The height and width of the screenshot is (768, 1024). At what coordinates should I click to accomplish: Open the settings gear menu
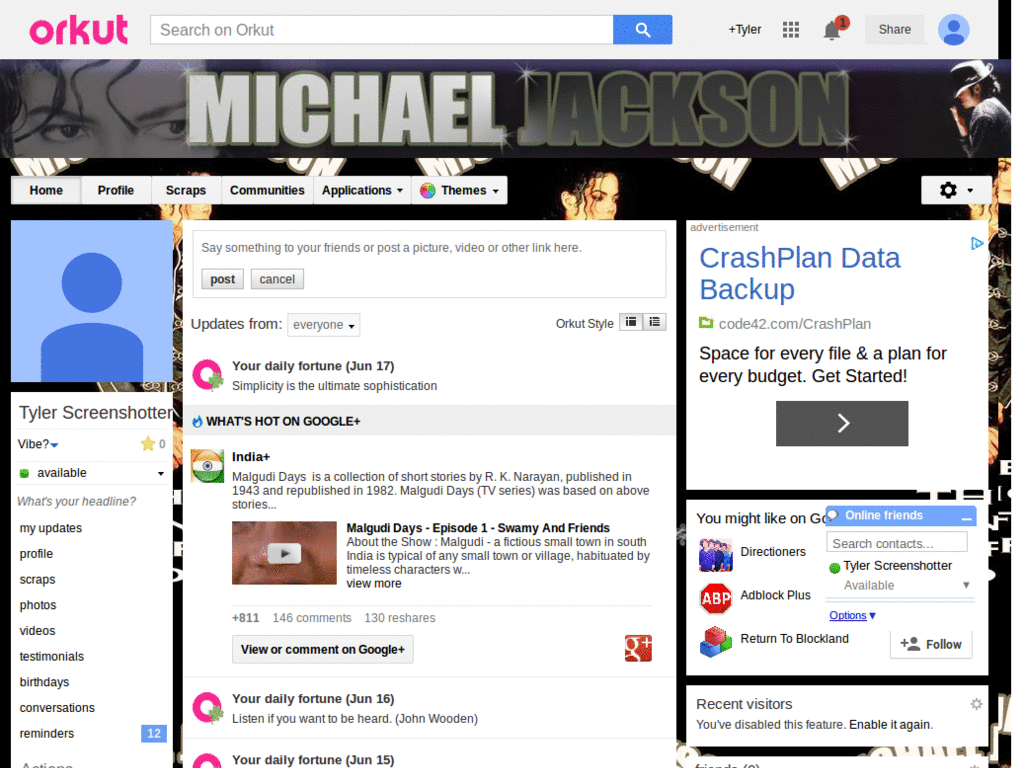(956, 190)
